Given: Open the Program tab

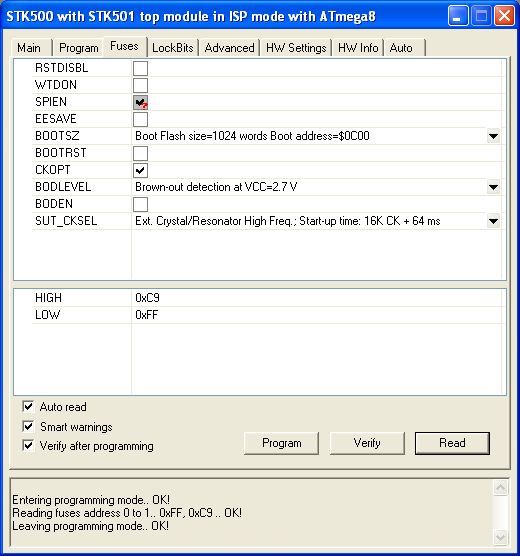Looking at the screenshot, I should (78, 48).
